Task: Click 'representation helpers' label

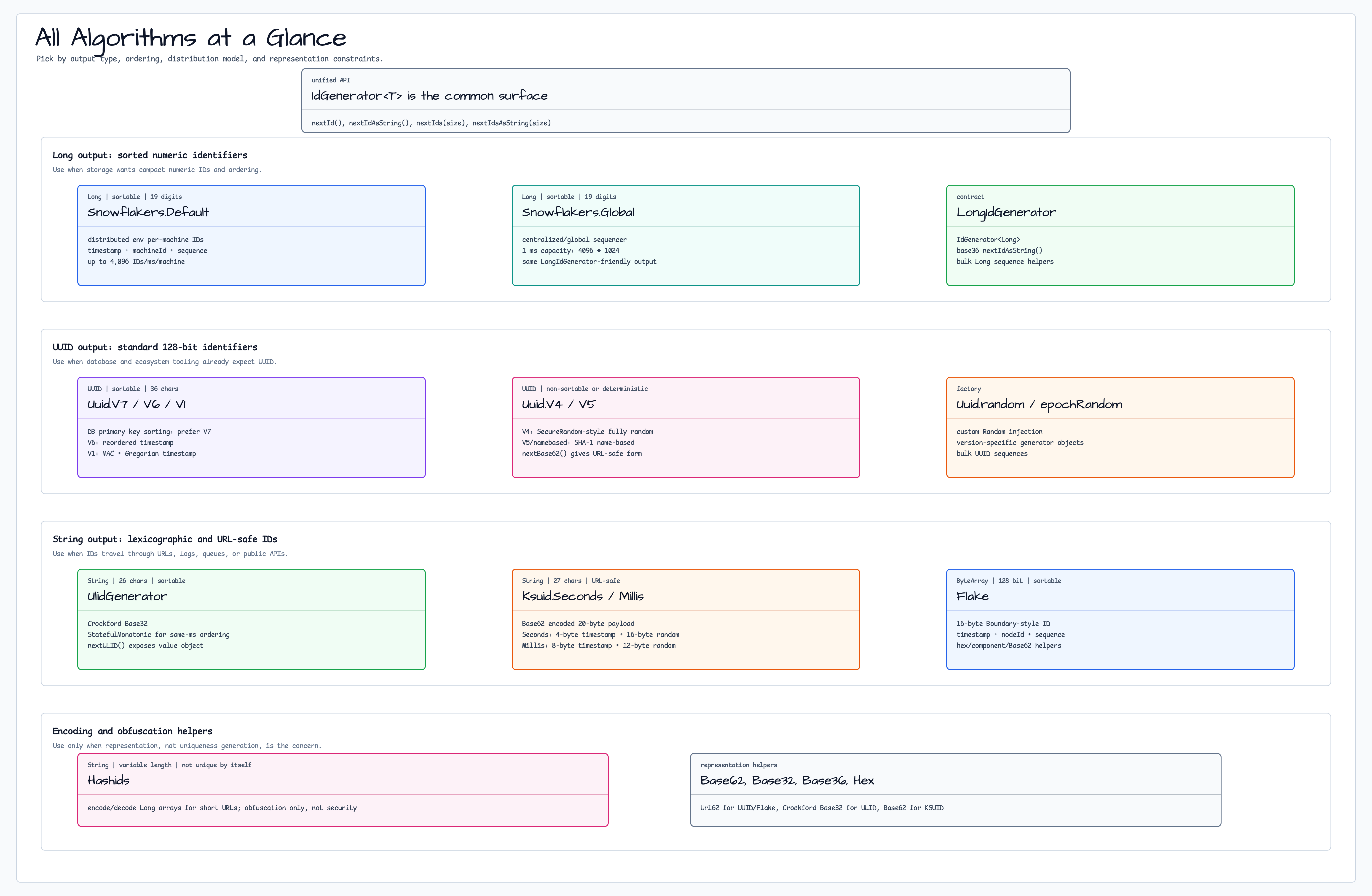Action: pyautogui.click(x=738, y=765)
